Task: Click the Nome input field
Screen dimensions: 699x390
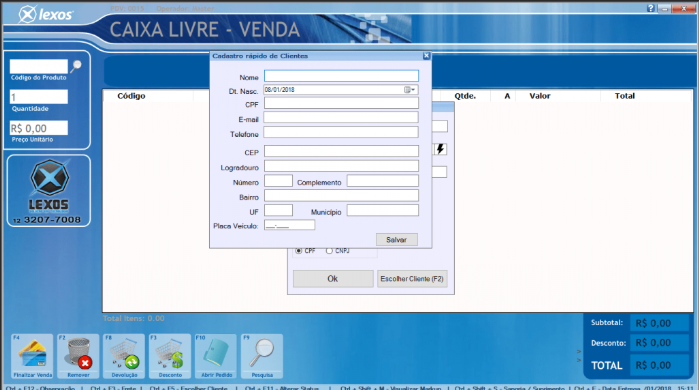Action: pos(341,76)
